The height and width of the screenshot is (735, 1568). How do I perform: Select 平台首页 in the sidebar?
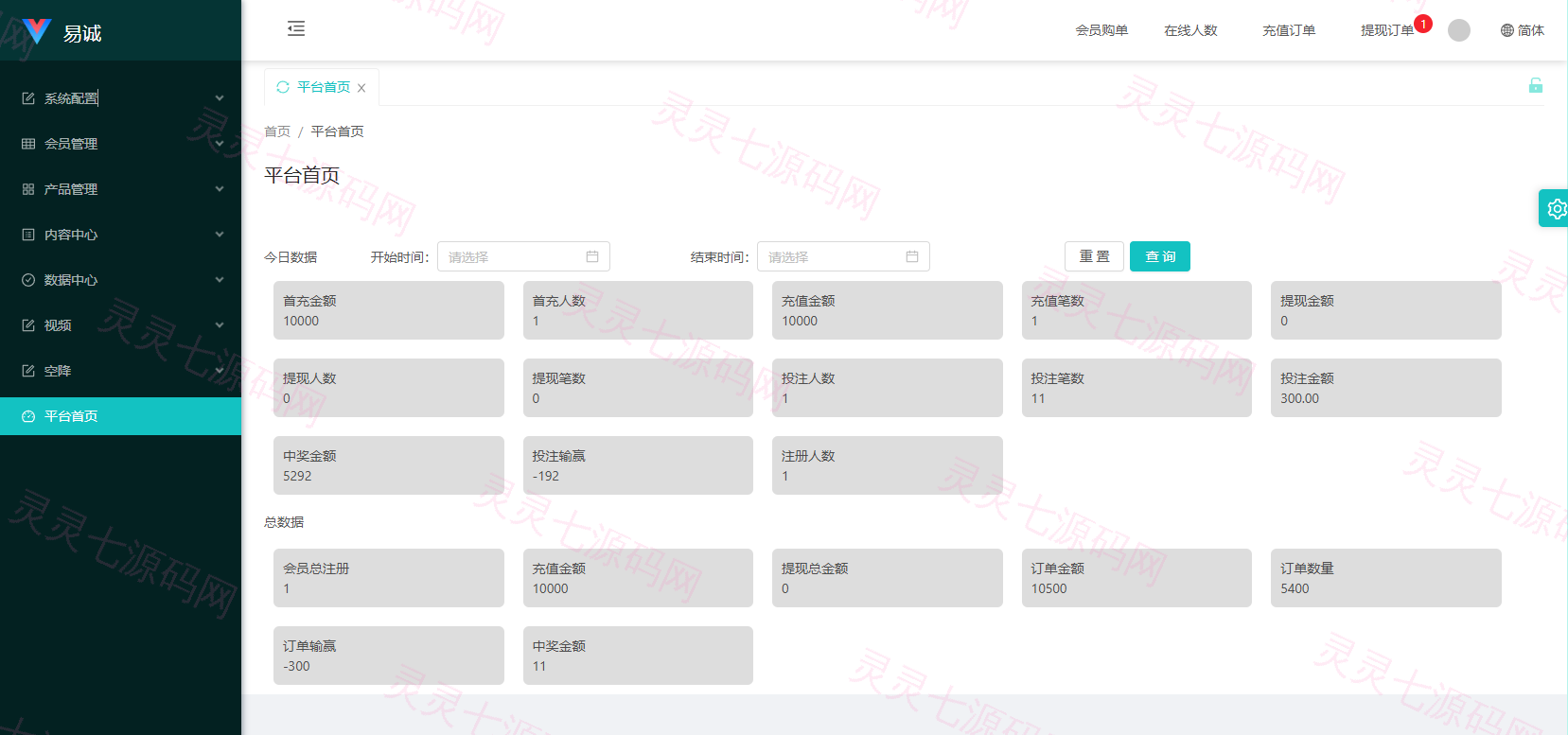click(x=120, y=416)
